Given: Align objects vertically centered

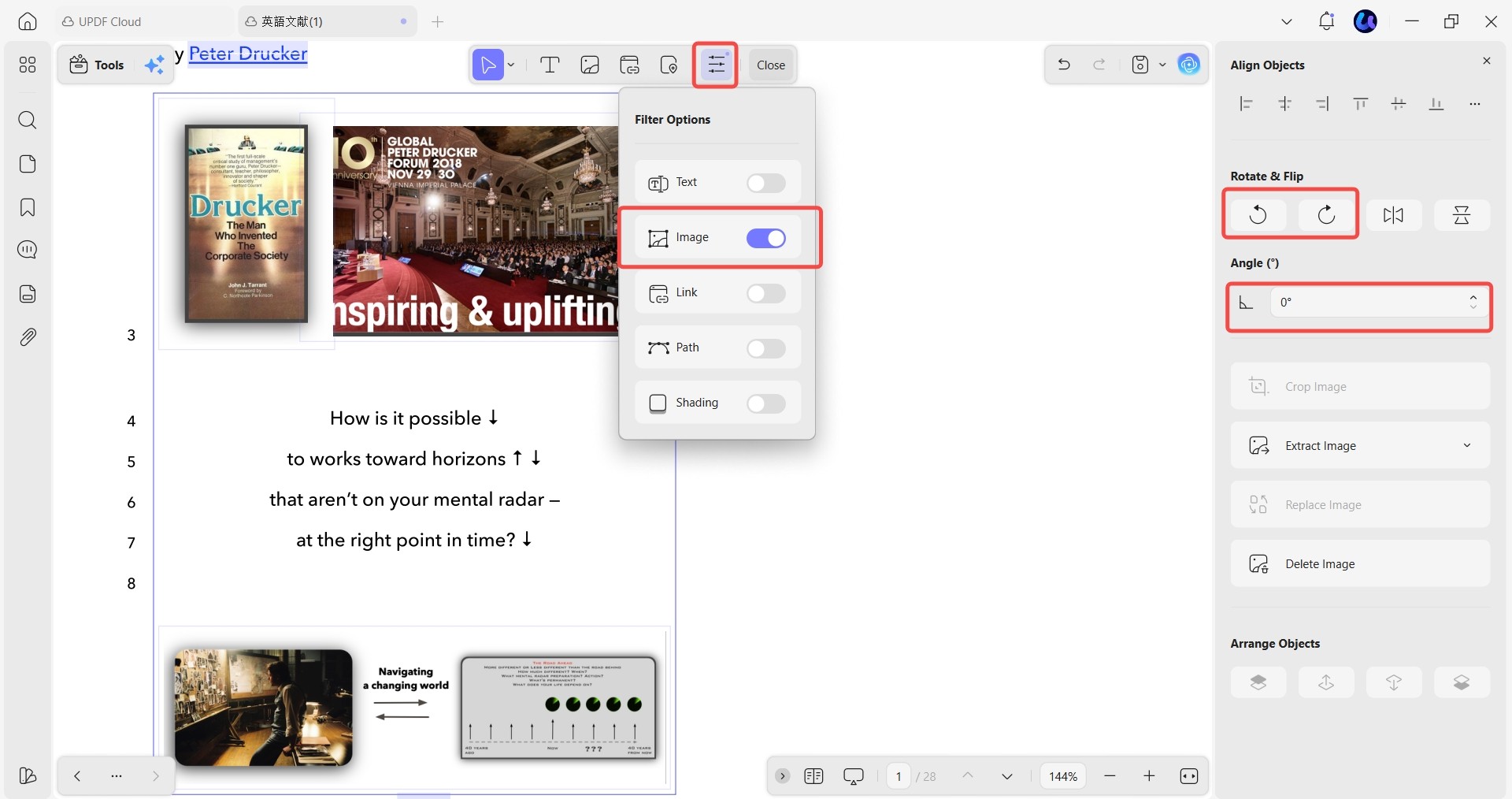Looking at the screenshot, I should [1399, 104].
